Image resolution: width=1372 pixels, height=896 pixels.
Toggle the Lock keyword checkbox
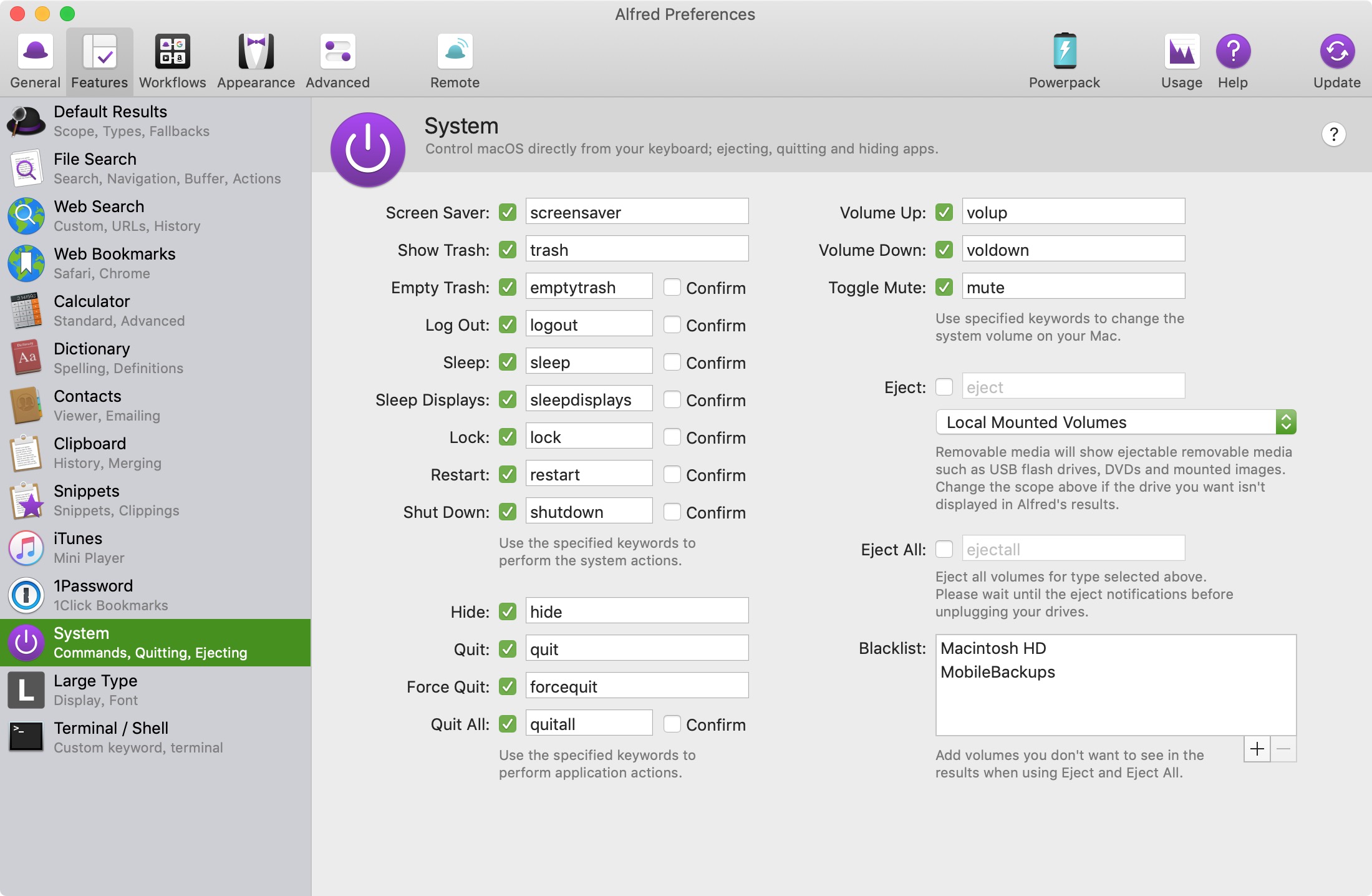(x=508, y=437)
